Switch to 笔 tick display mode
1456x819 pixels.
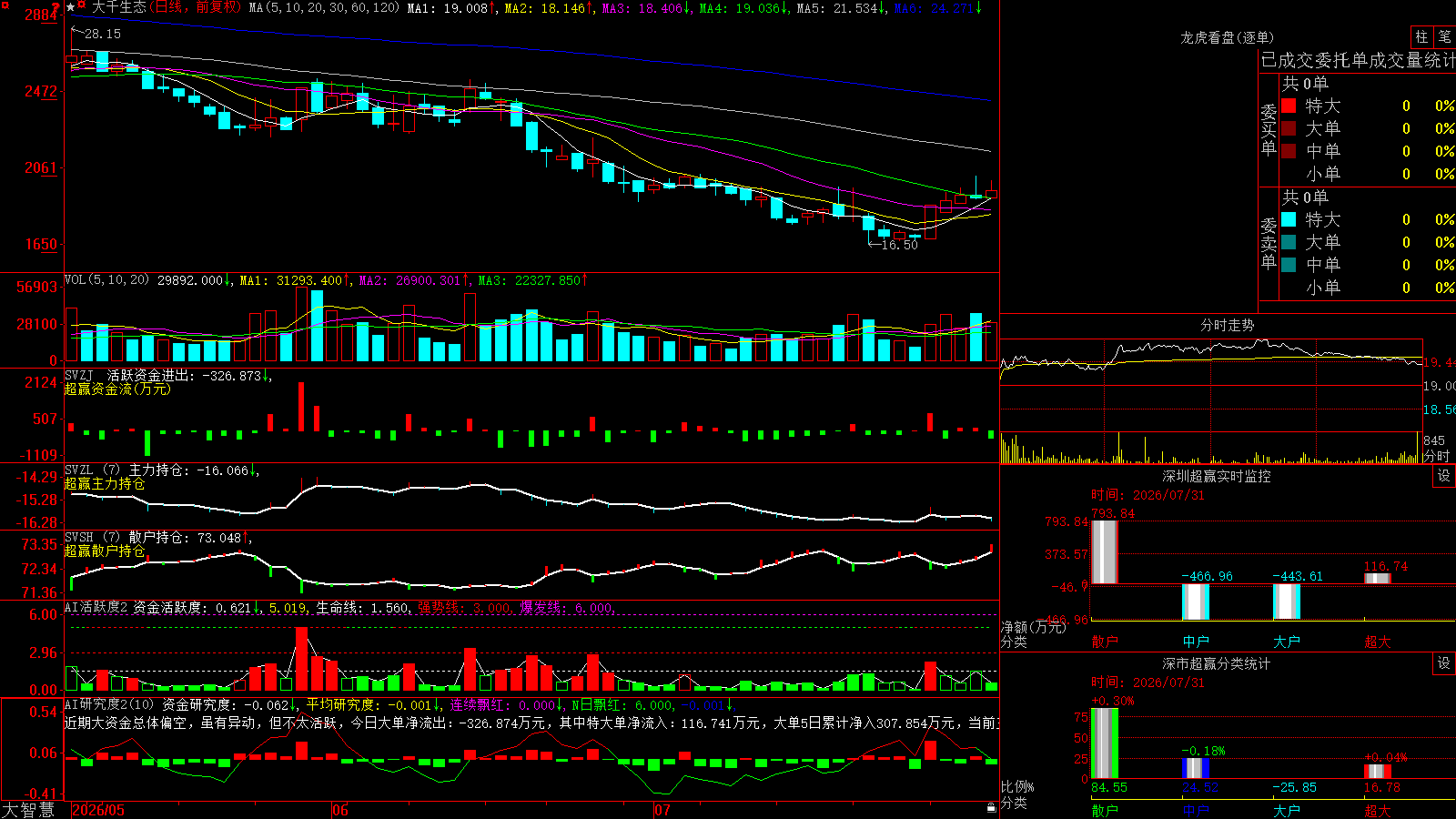tap(1444, 37)
